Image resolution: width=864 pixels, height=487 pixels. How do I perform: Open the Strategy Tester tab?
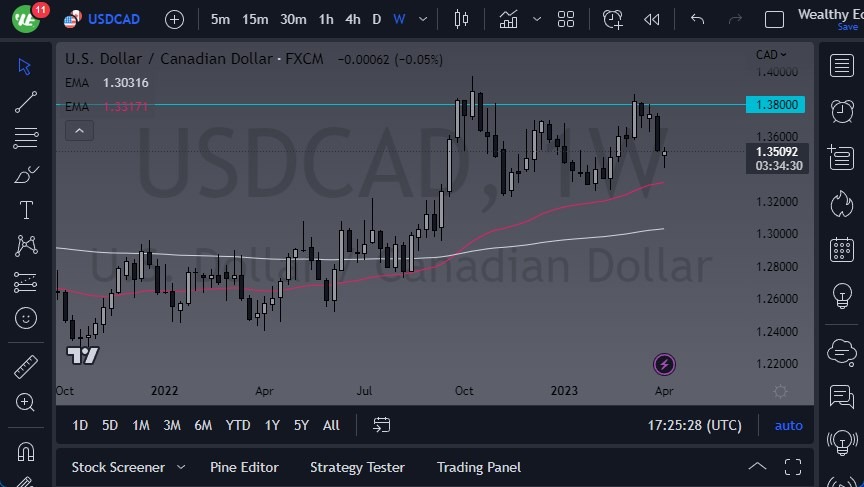(x=357, y=467)
